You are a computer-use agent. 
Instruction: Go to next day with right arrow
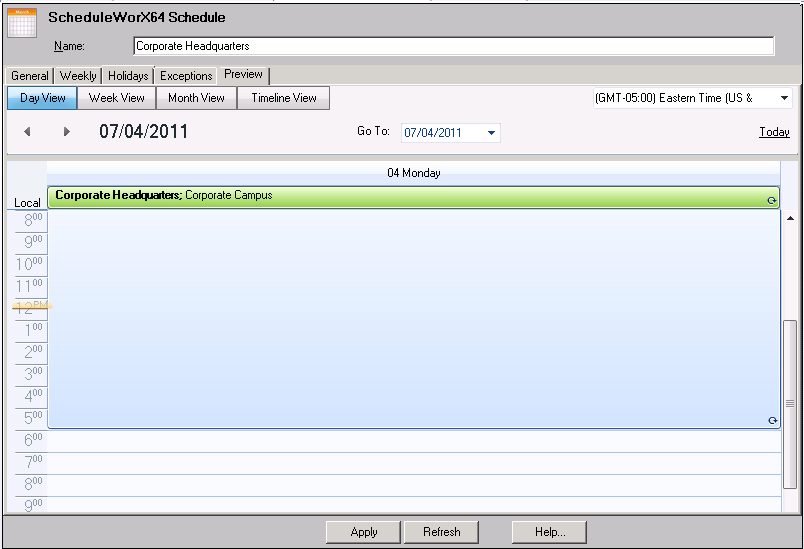click(67, 132)
